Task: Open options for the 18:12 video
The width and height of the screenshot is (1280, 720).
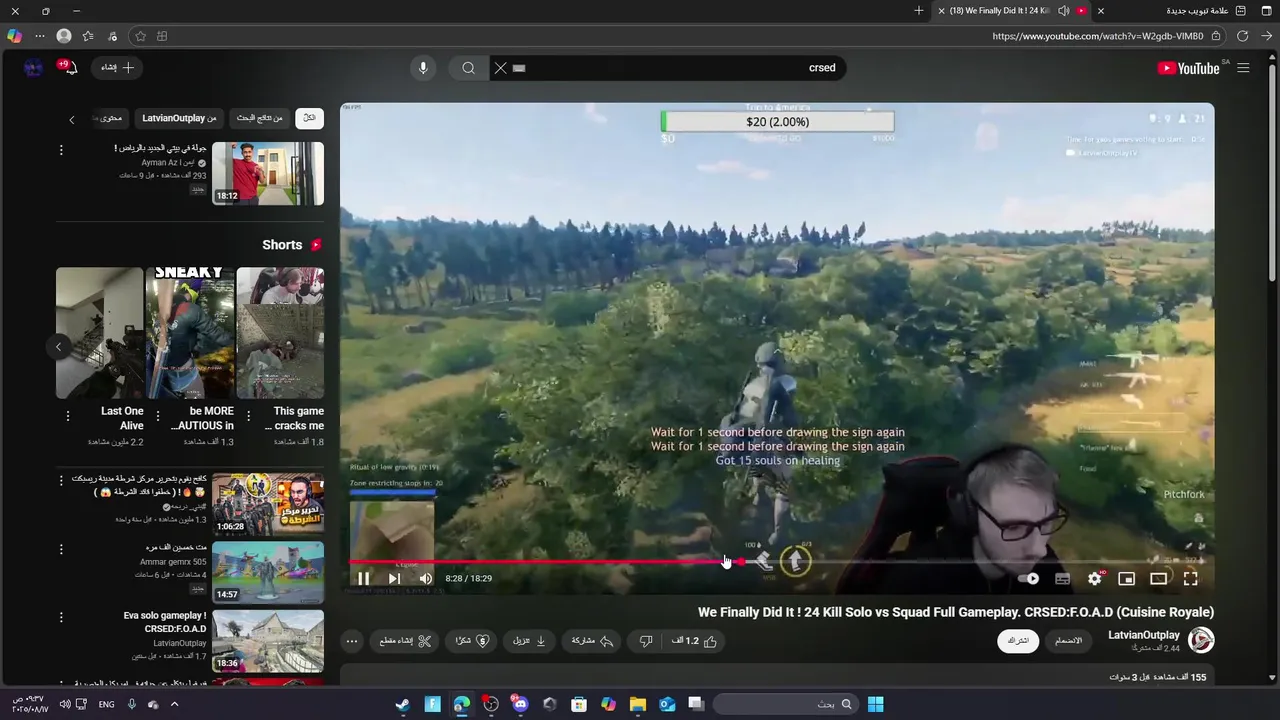Action: pos(61,150)
